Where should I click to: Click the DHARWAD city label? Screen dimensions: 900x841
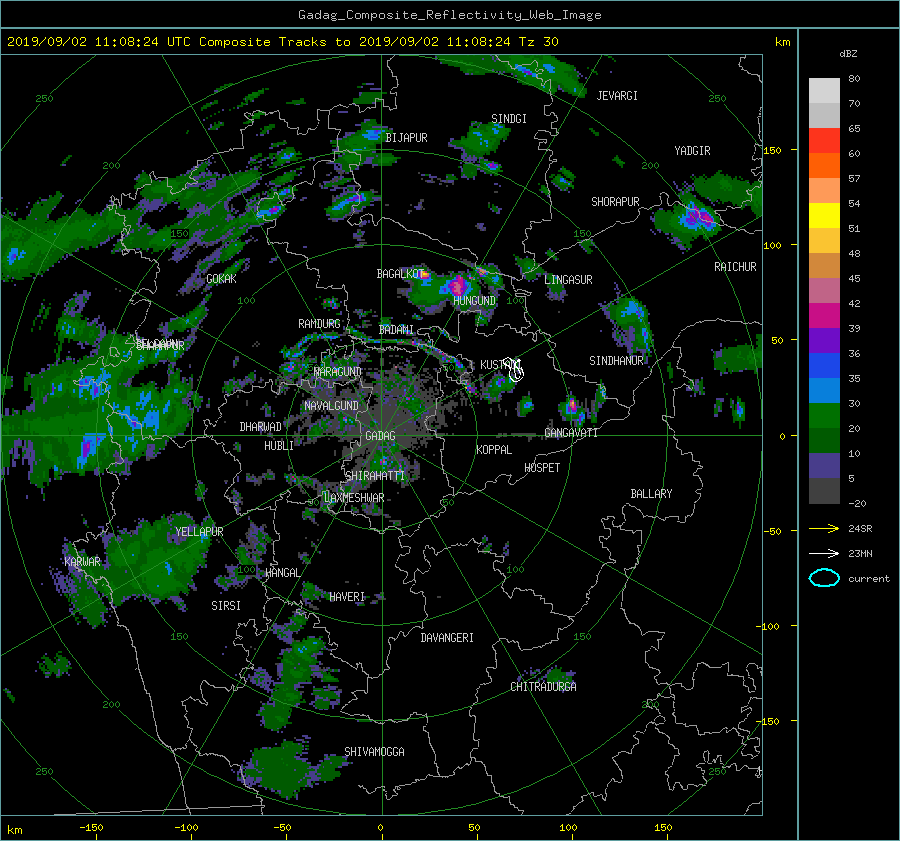261,427
